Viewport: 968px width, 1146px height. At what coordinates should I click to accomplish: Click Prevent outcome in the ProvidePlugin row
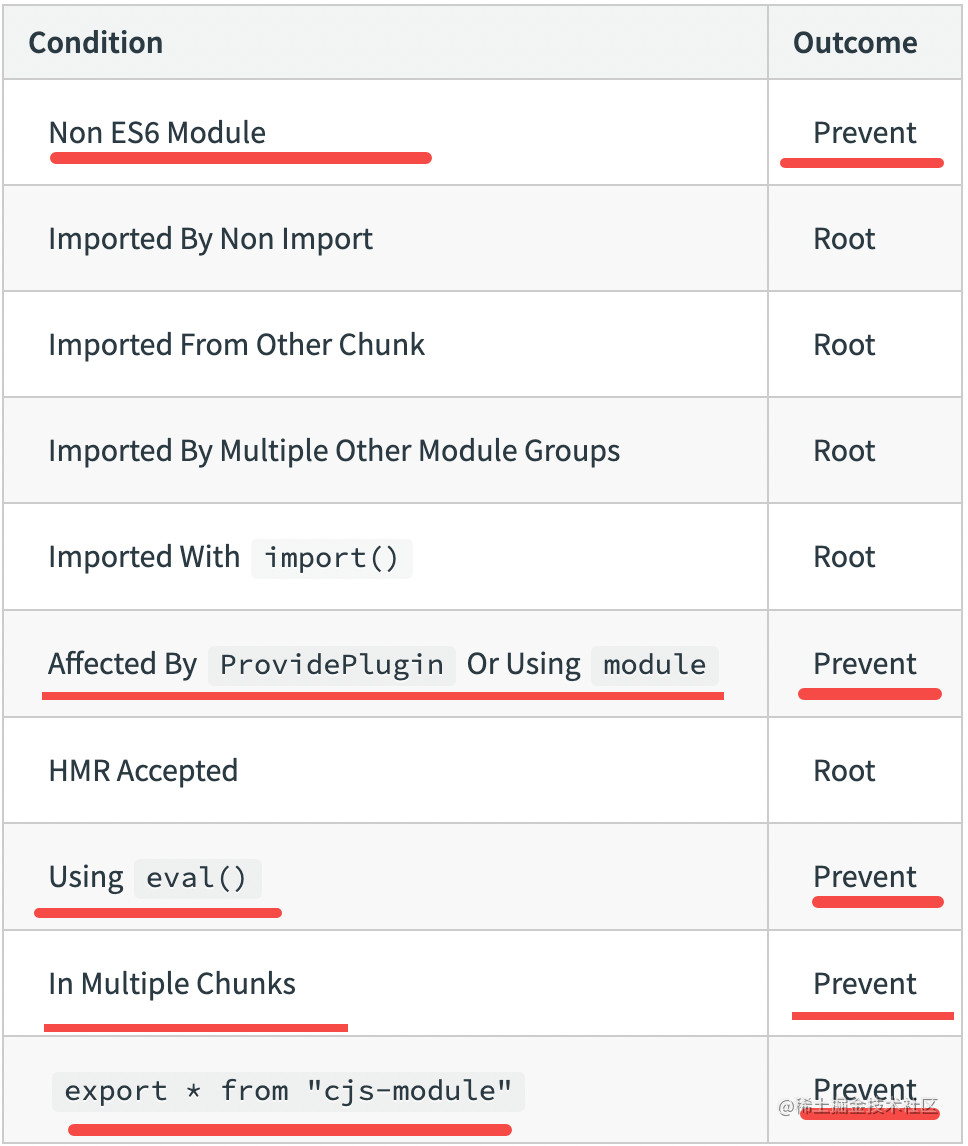tap(865, 664)
